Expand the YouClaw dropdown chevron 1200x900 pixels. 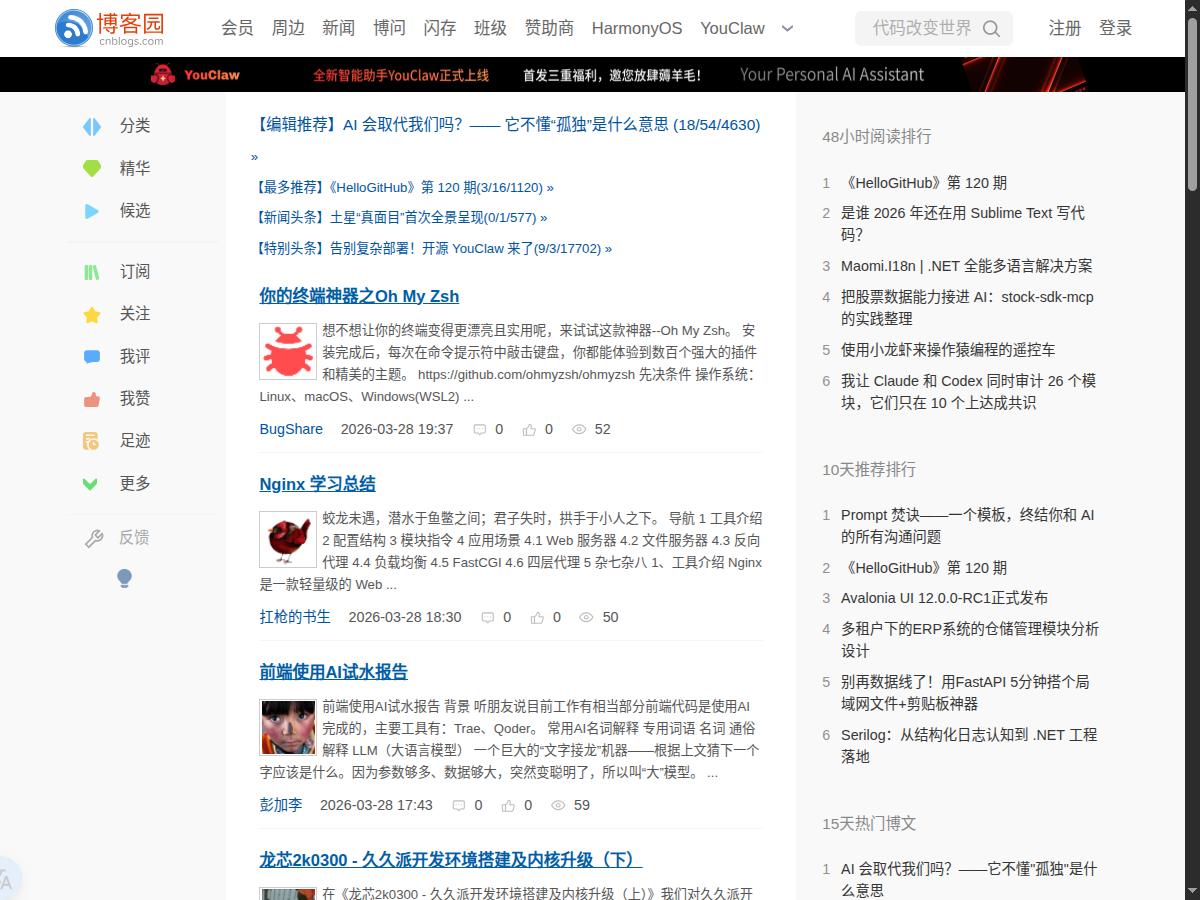(x=787, y=29)
